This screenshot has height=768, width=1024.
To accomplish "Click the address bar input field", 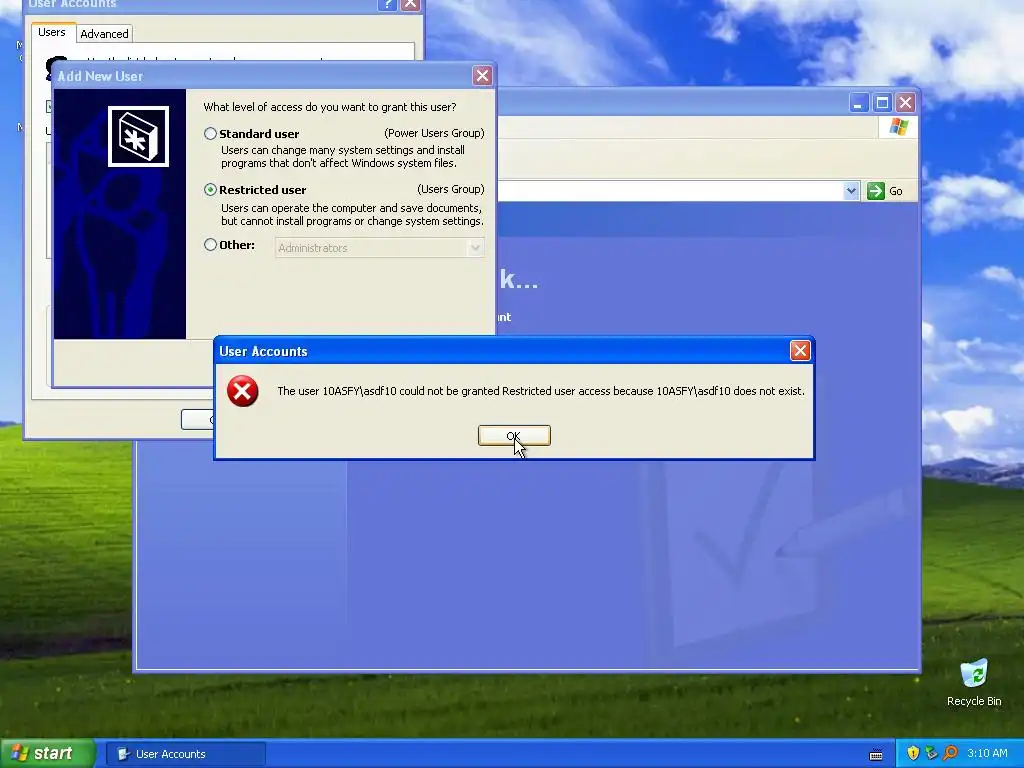I will point(669,191).
